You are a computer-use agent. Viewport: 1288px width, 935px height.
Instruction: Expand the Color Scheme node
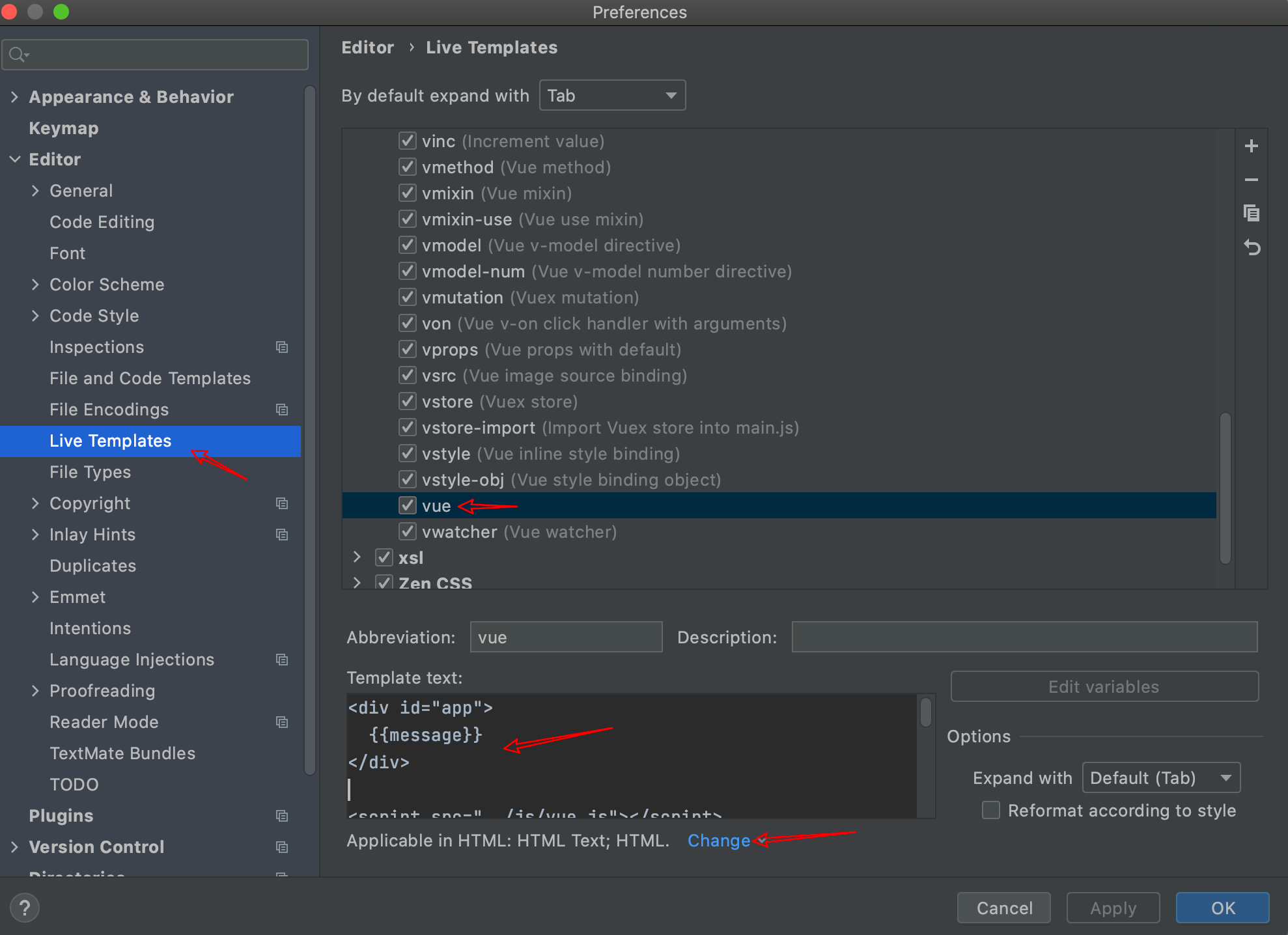pos(35,285)
